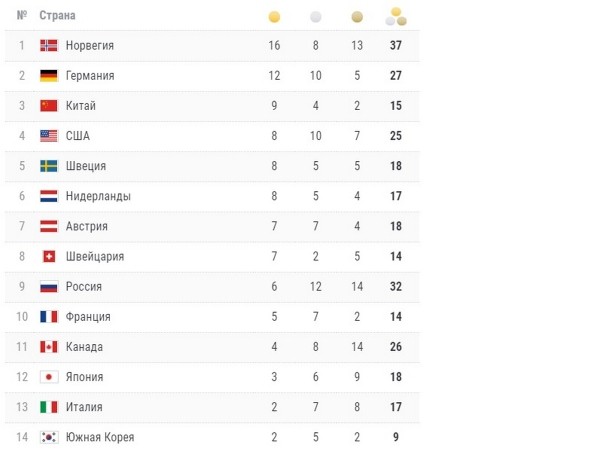Open the Южная Корея country link
The width and height of the screenshot is (600, 451).
(x=100, y=437)
